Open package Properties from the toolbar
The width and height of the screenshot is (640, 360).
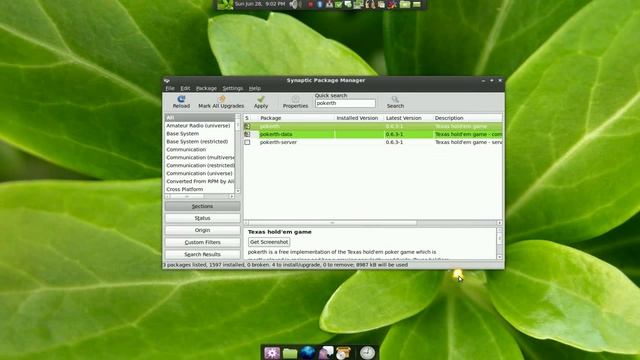[x=296, y=99]
